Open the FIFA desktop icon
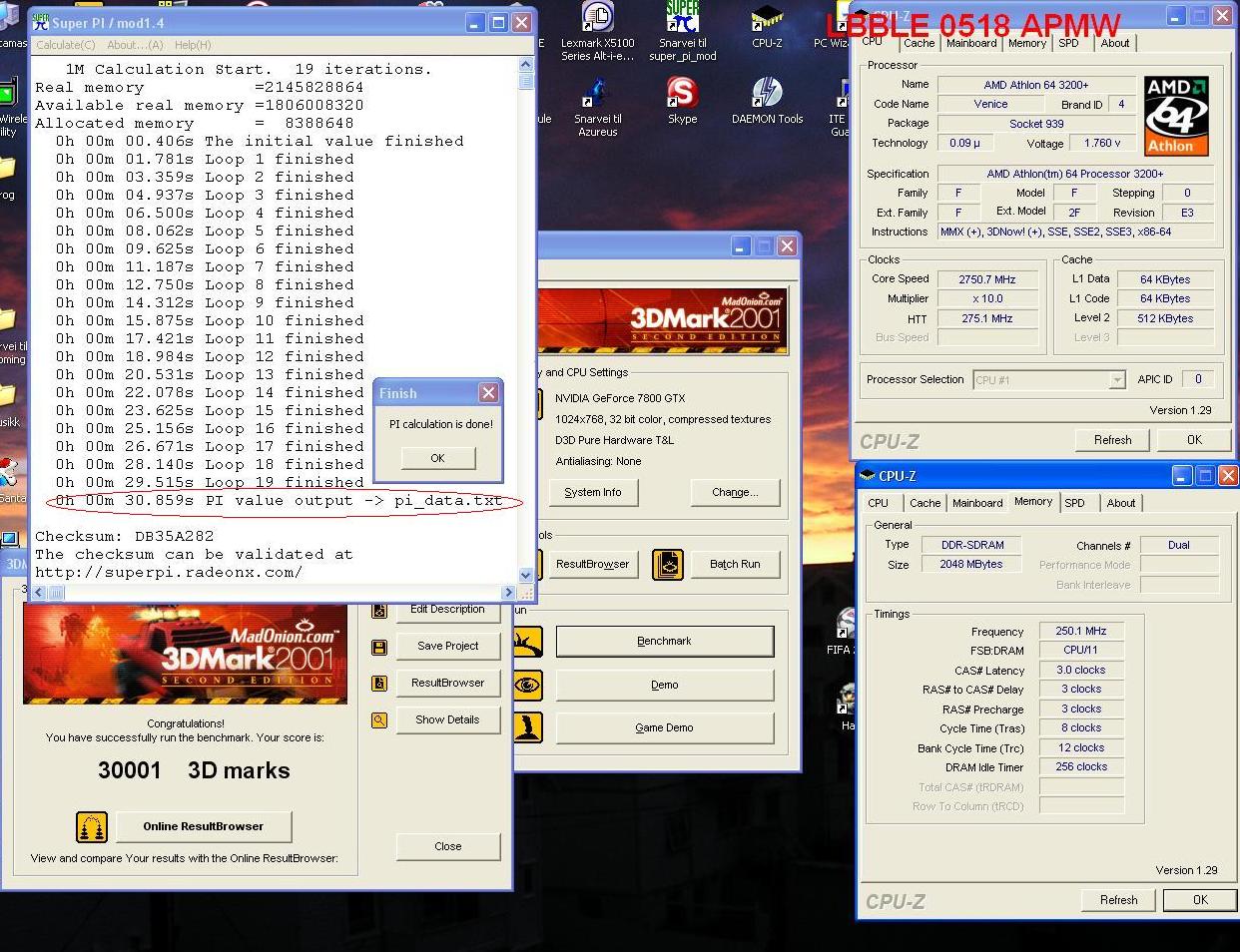 click(846, 624)
